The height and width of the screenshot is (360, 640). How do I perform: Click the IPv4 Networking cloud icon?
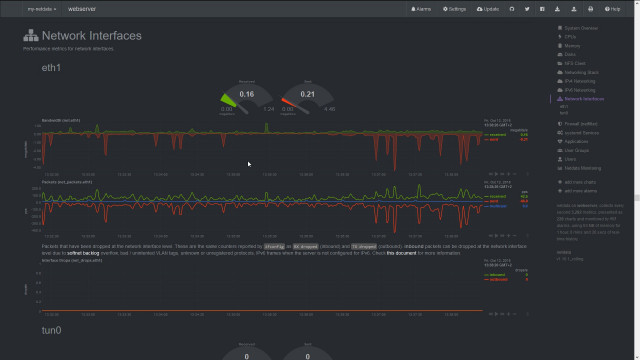560,81
